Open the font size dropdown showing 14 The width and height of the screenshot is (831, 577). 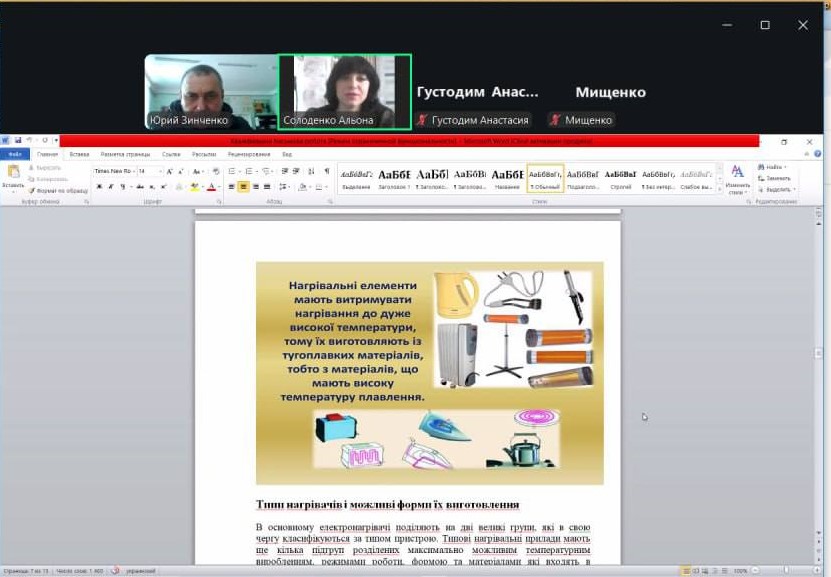click(160, 171)
